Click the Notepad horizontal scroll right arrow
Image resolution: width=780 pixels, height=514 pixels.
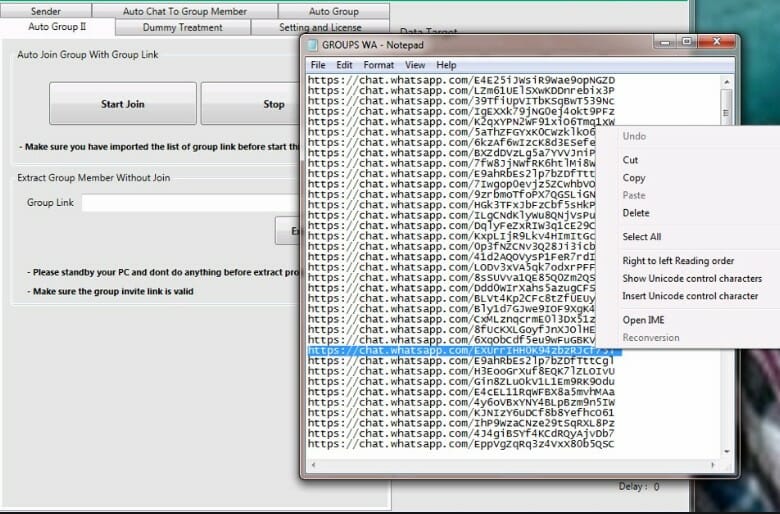point(713,465)
